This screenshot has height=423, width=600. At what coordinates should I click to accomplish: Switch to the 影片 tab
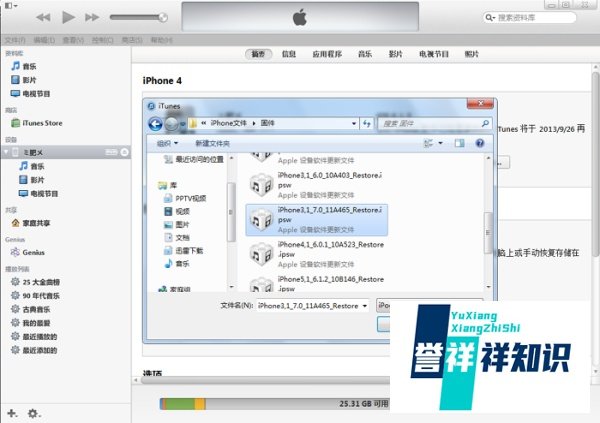396,54
